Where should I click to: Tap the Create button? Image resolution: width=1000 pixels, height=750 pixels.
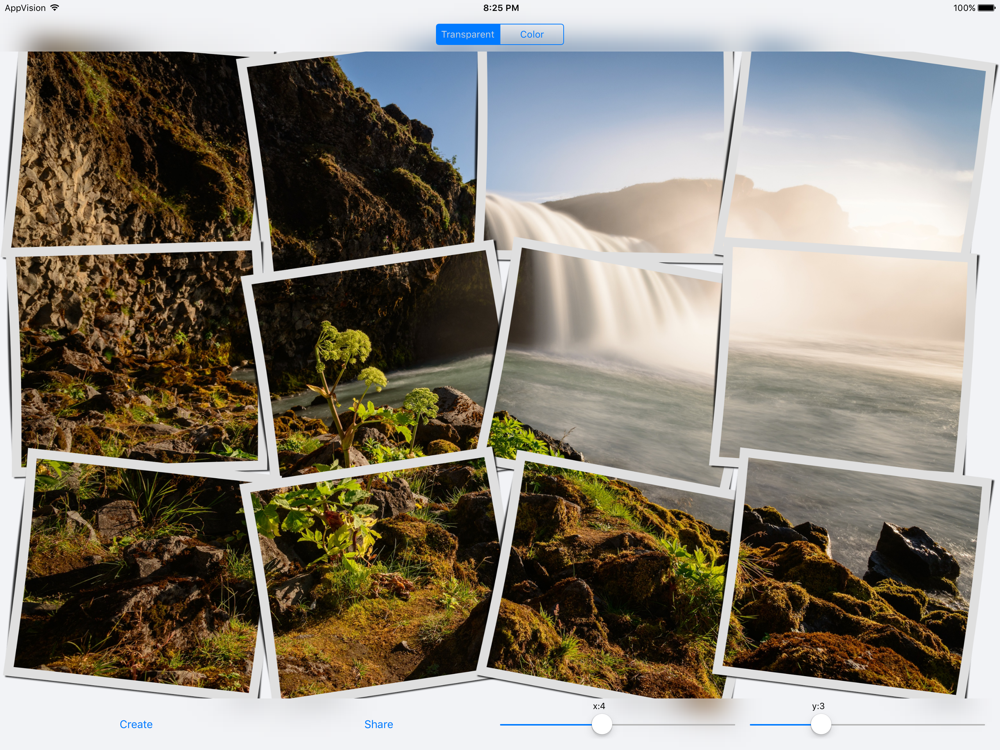pos(136,724)
